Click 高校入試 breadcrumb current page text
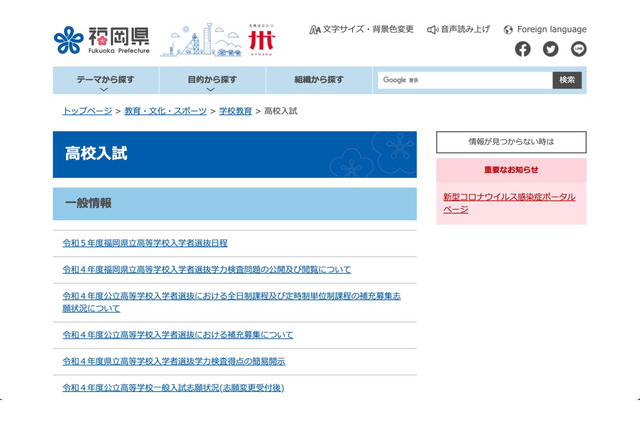 [280, 111]
